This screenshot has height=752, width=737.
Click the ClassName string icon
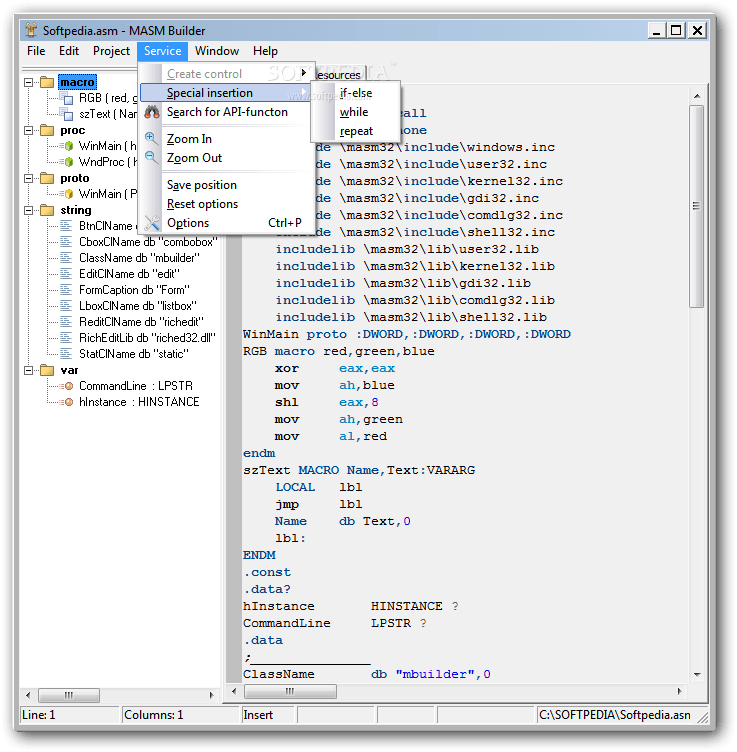coord(66,258)
